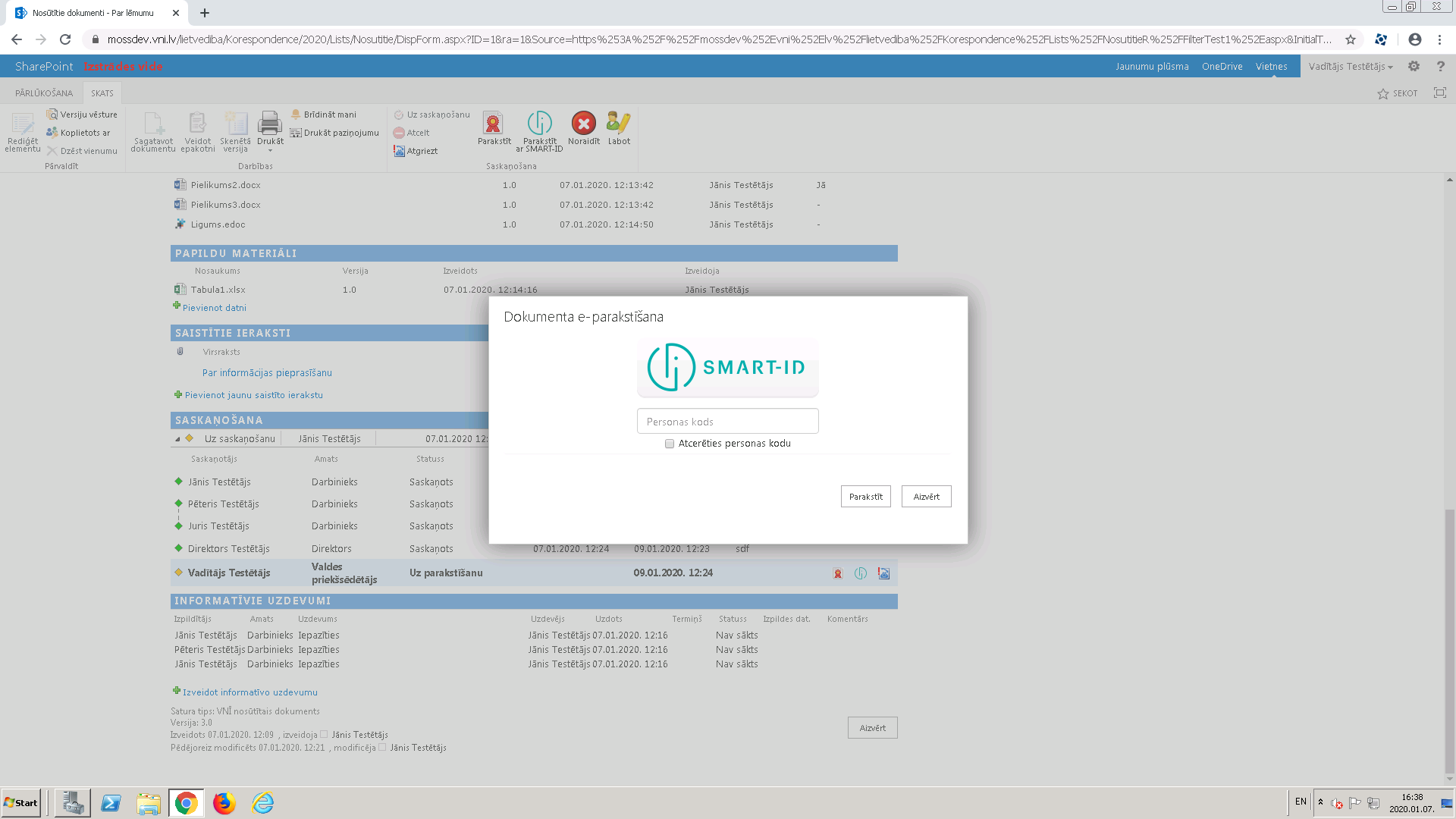The width and height of the screenshot is (1456, 819).
Task: Click the Windows Start button
Action: (x=21, y=802)
